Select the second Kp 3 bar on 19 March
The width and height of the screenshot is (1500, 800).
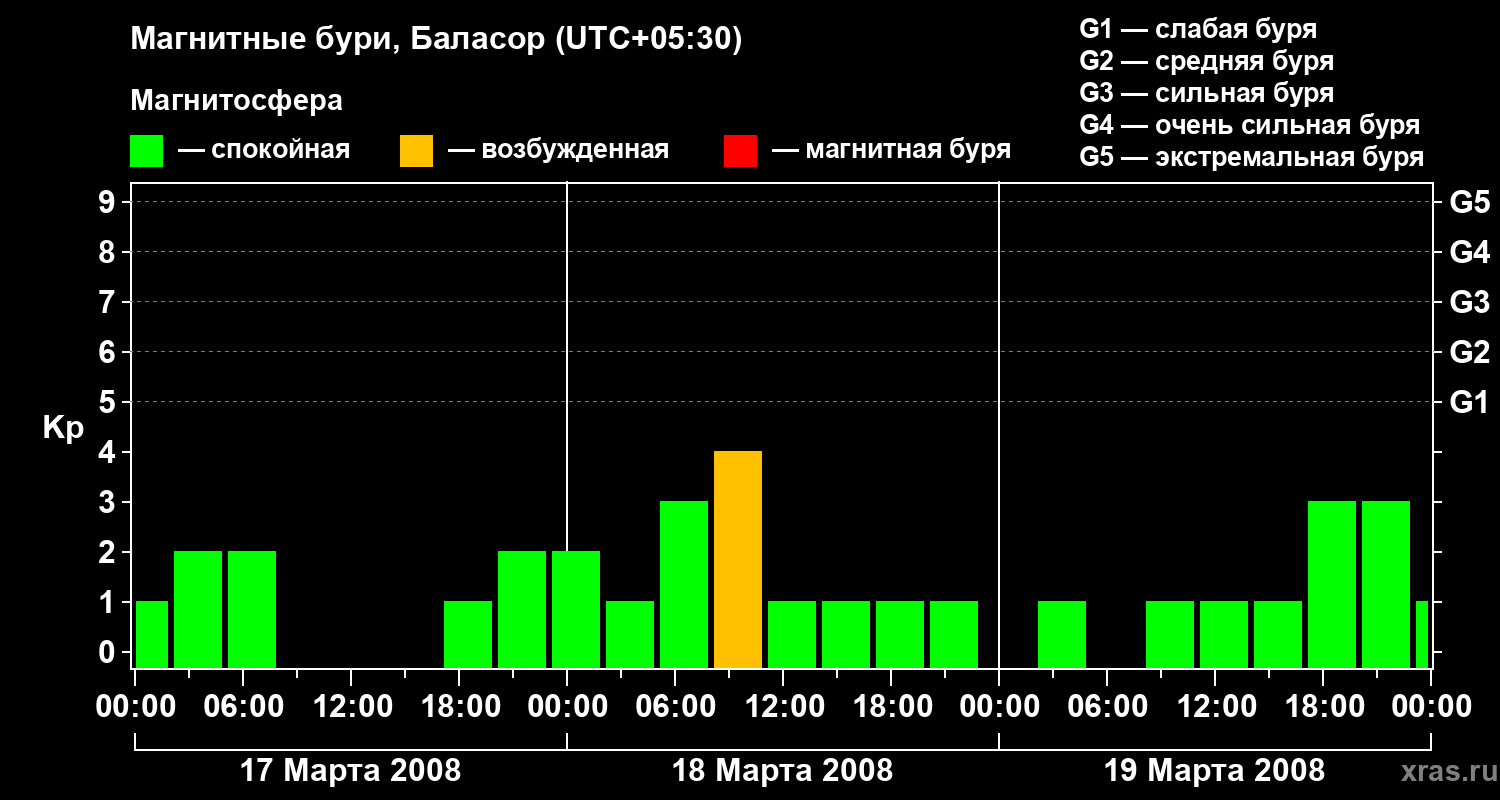coord(1386,585)
